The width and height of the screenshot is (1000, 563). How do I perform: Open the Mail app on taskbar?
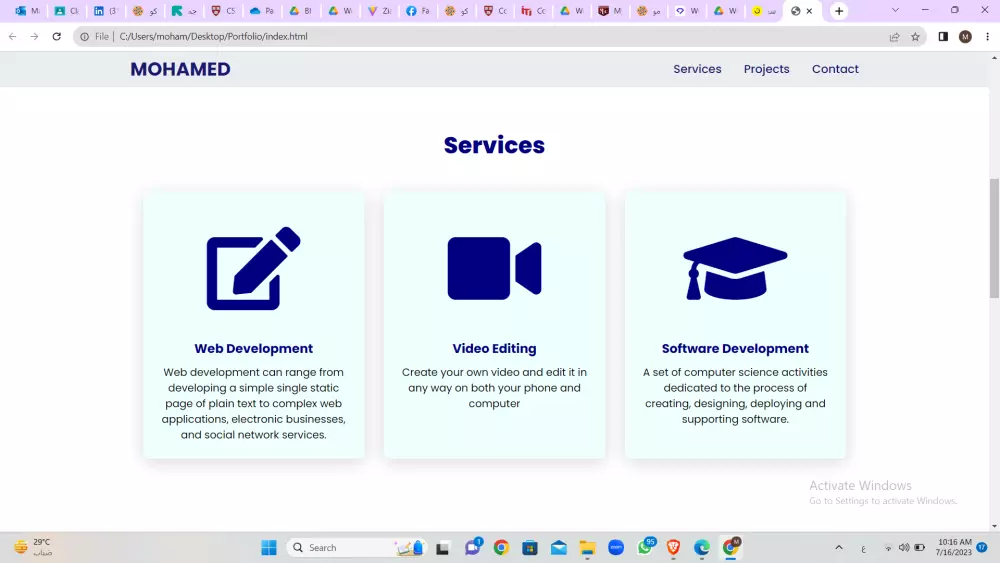(x=559, y=547)
